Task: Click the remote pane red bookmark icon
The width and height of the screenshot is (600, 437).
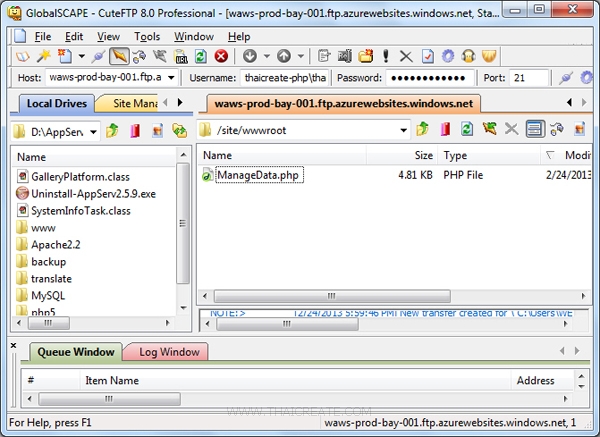Action: pyautogui.click(x=445, y=129)
